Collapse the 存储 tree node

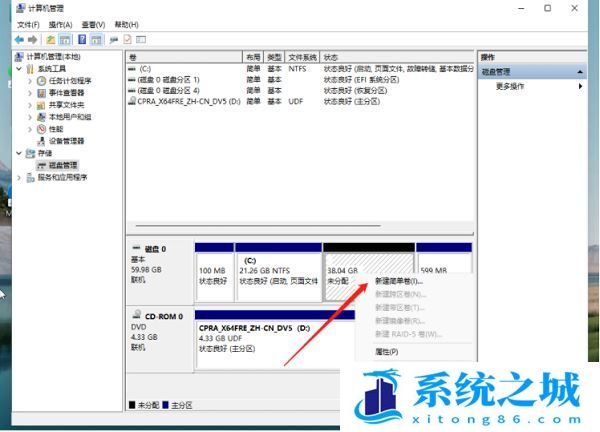tap(18, 153)
